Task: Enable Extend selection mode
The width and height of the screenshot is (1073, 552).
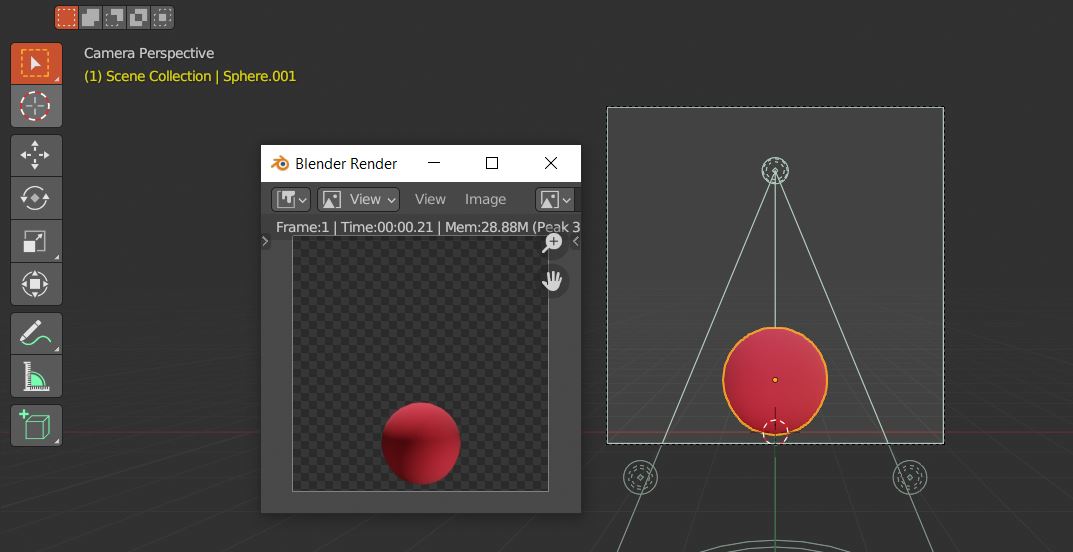Action: 90,17
